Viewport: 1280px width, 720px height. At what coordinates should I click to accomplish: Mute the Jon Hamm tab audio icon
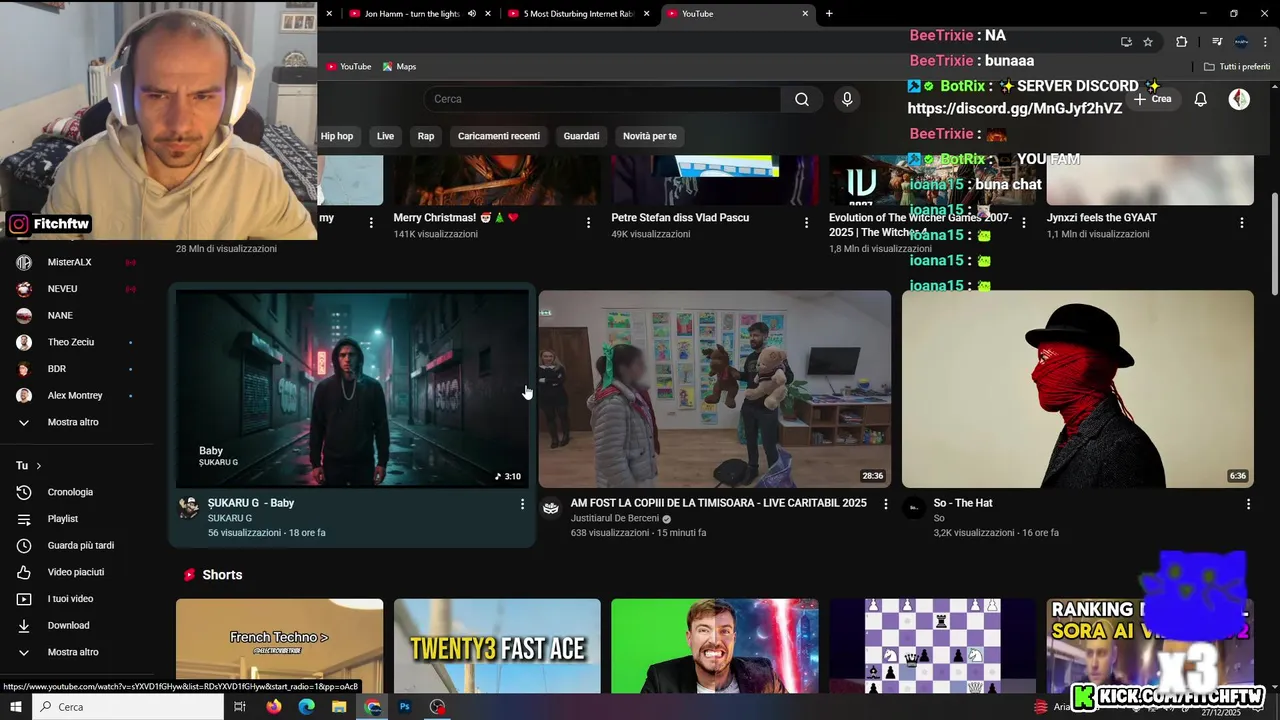tap(472, 14)
